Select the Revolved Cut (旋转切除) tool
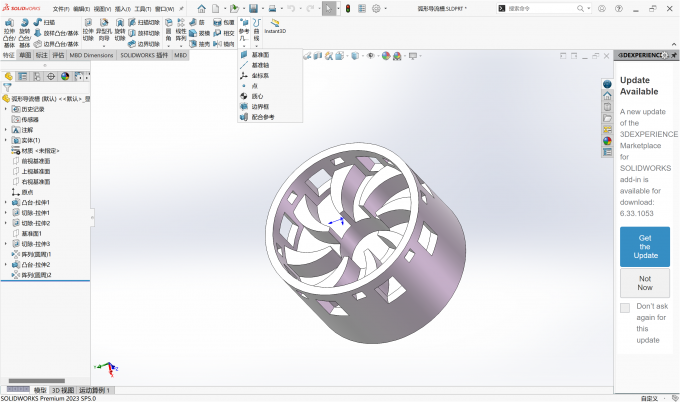Screen dimensions: 680x402 (x=120, y=30)
